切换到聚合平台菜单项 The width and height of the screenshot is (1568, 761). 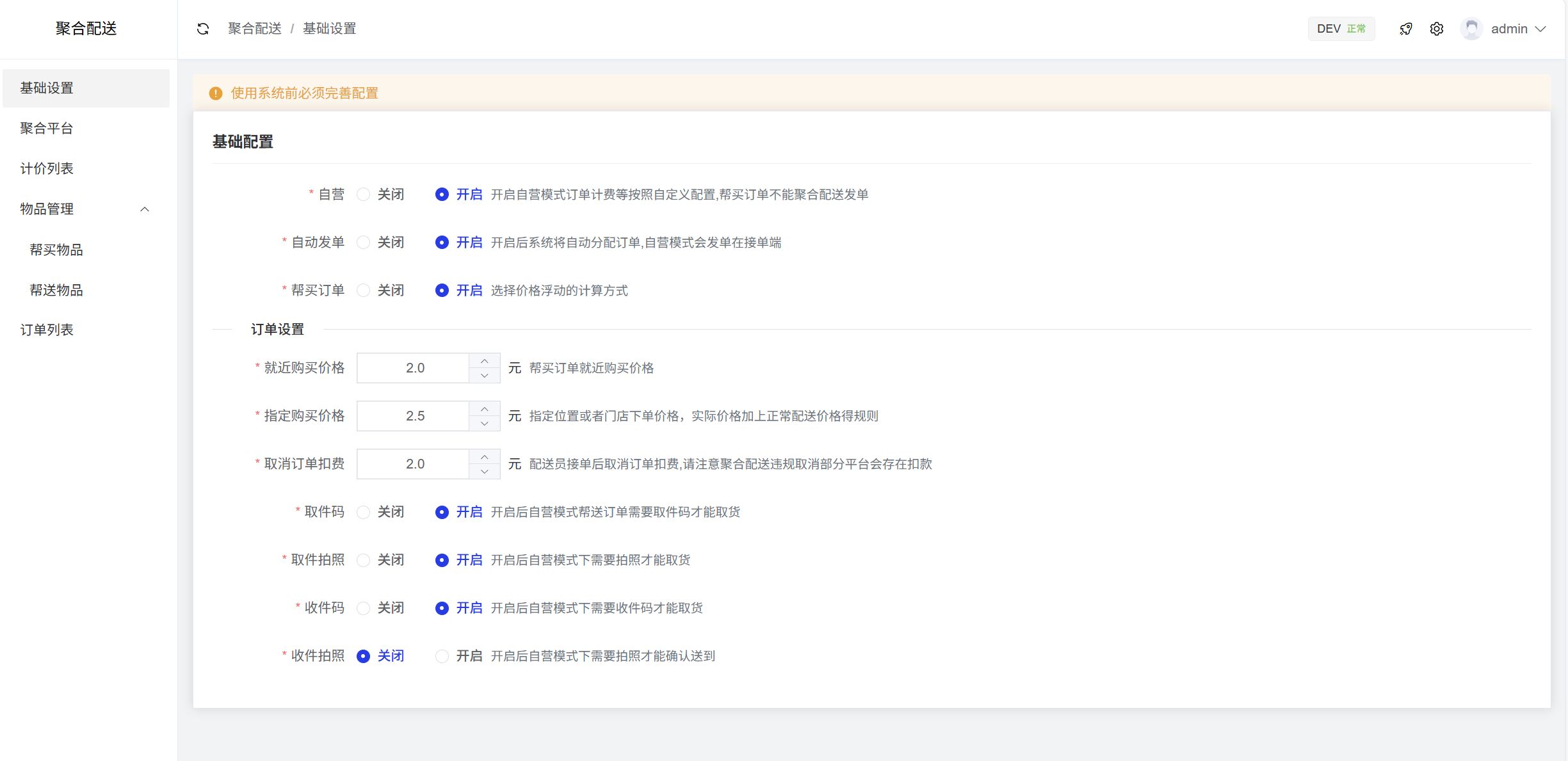coord(46,128)
